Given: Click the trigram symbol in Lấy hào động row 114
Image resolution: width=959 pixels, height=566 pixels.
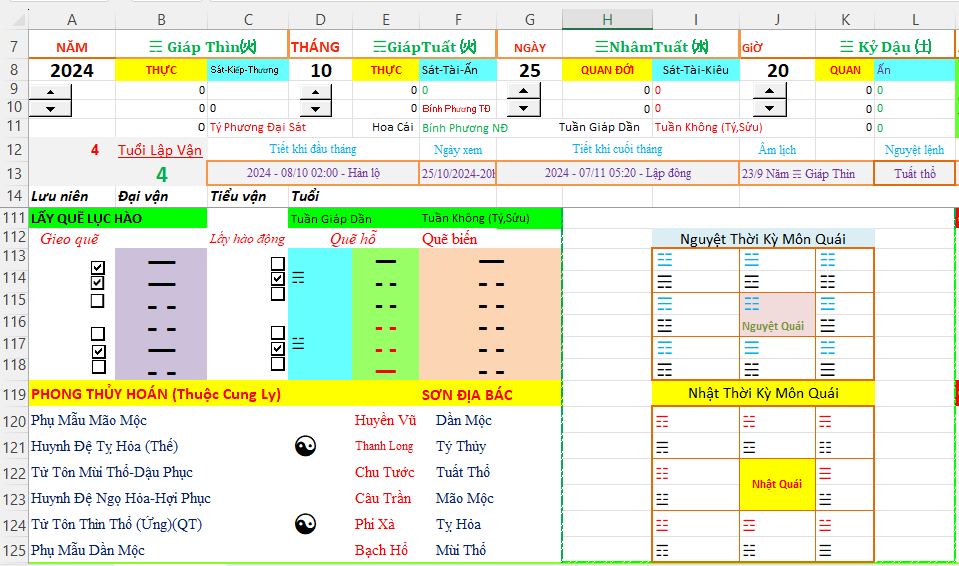Looking at the screenshot, I should pos(297,278).
